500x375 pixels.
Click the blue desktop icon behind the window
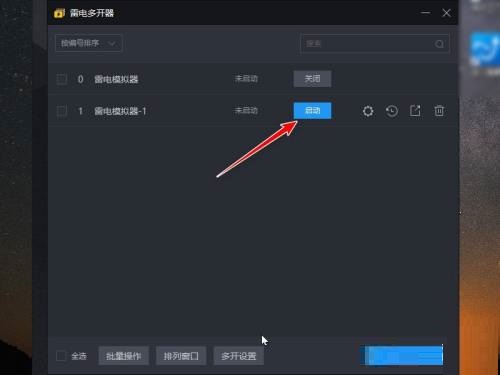pyautogui.click(x=485, y=50)
